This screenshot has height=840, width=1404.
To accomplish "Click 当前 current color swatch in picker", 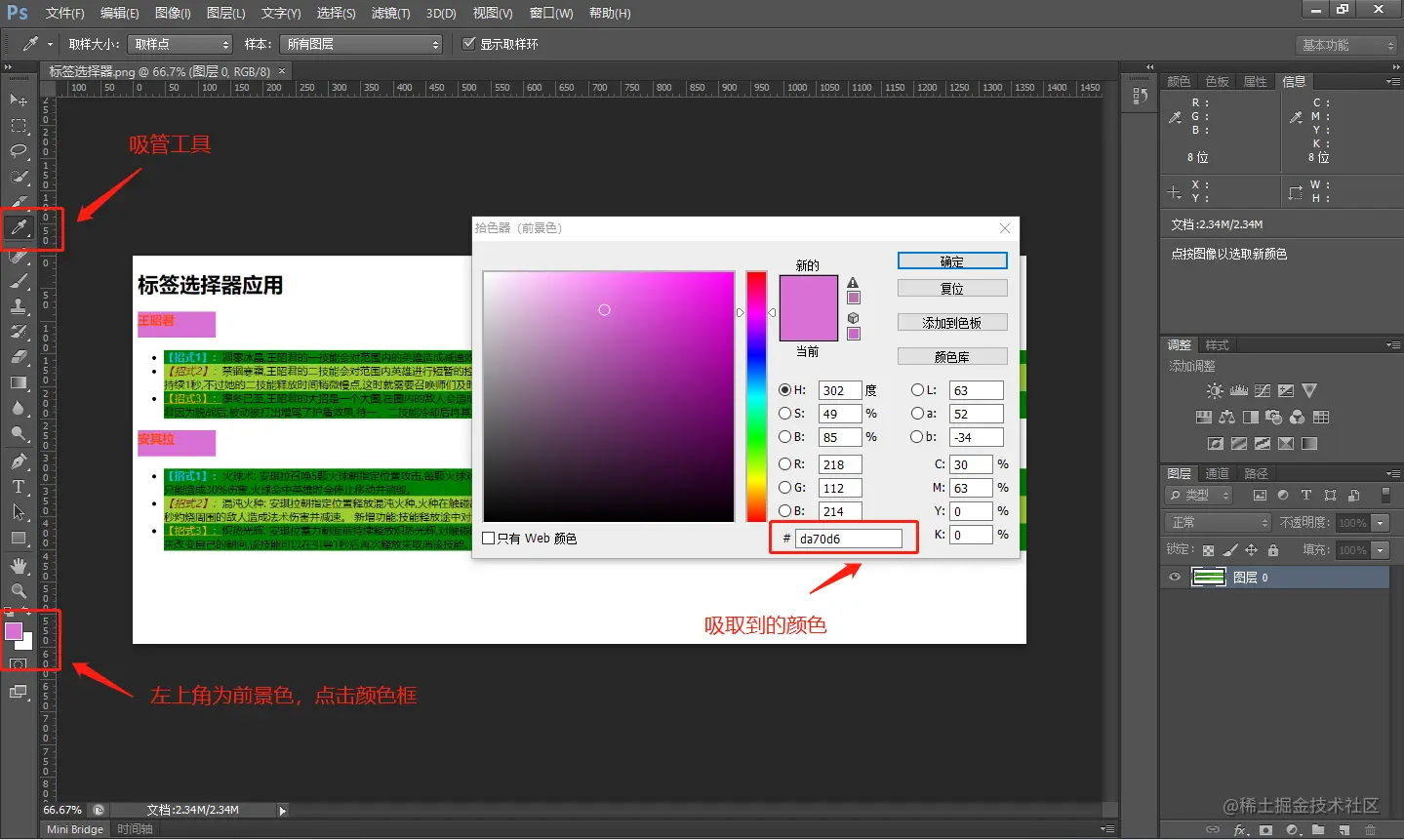I will pyautogui.click(x=809, y=325).
